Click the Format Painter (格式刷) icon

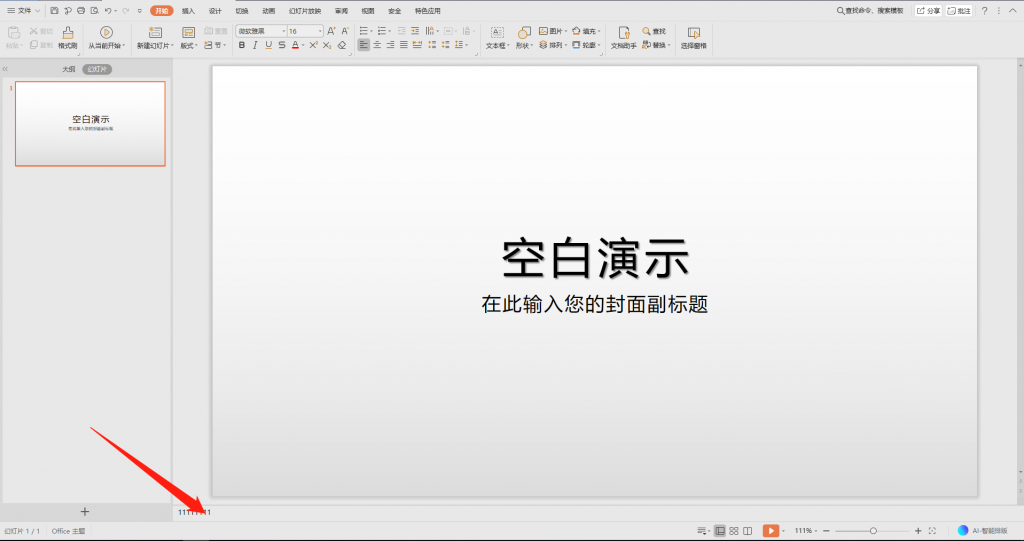tap(67, 33)
